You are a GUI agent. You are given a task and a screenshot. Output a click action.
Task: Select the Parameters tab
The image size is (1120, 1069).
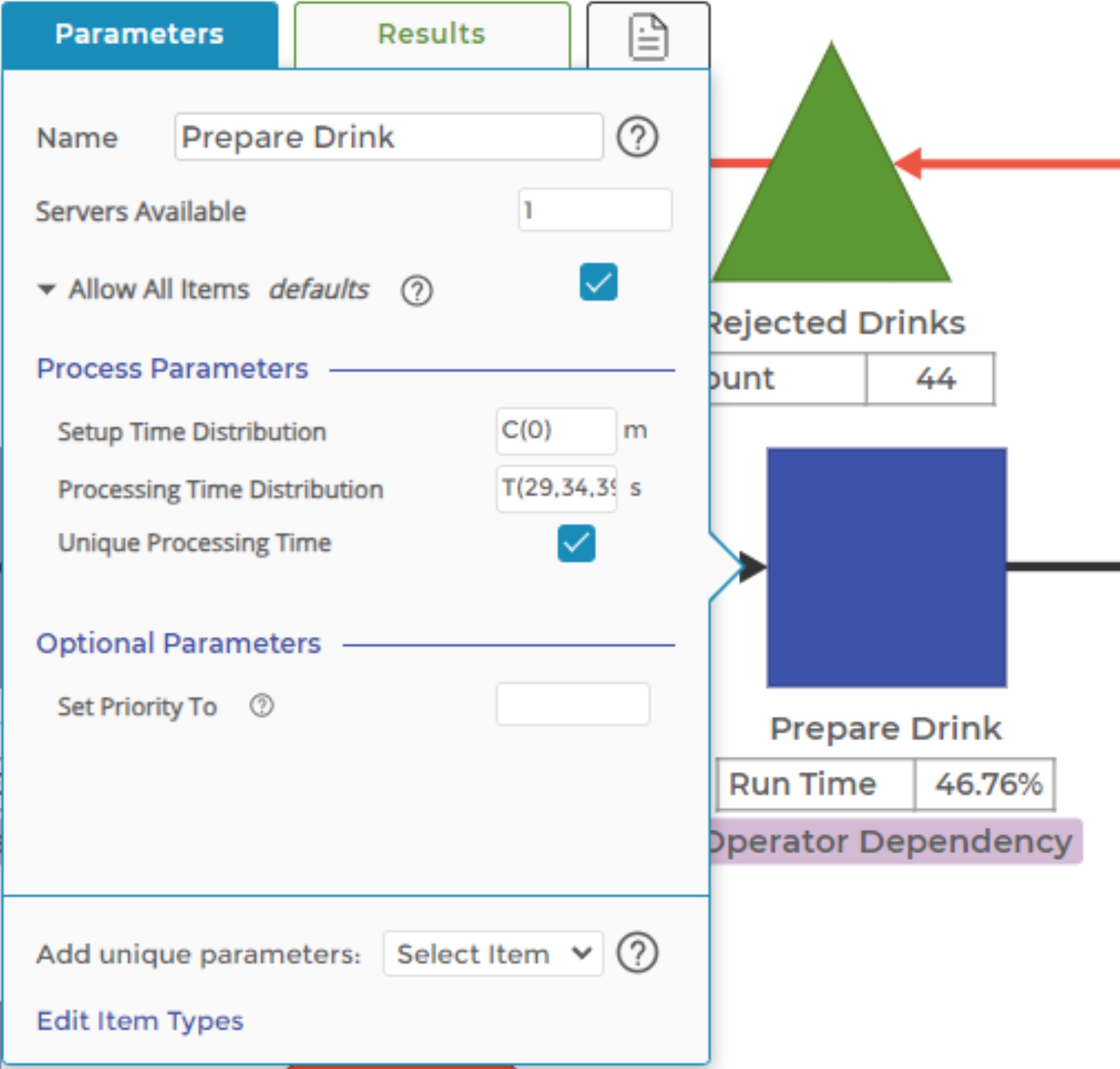[x=139, y=34]
